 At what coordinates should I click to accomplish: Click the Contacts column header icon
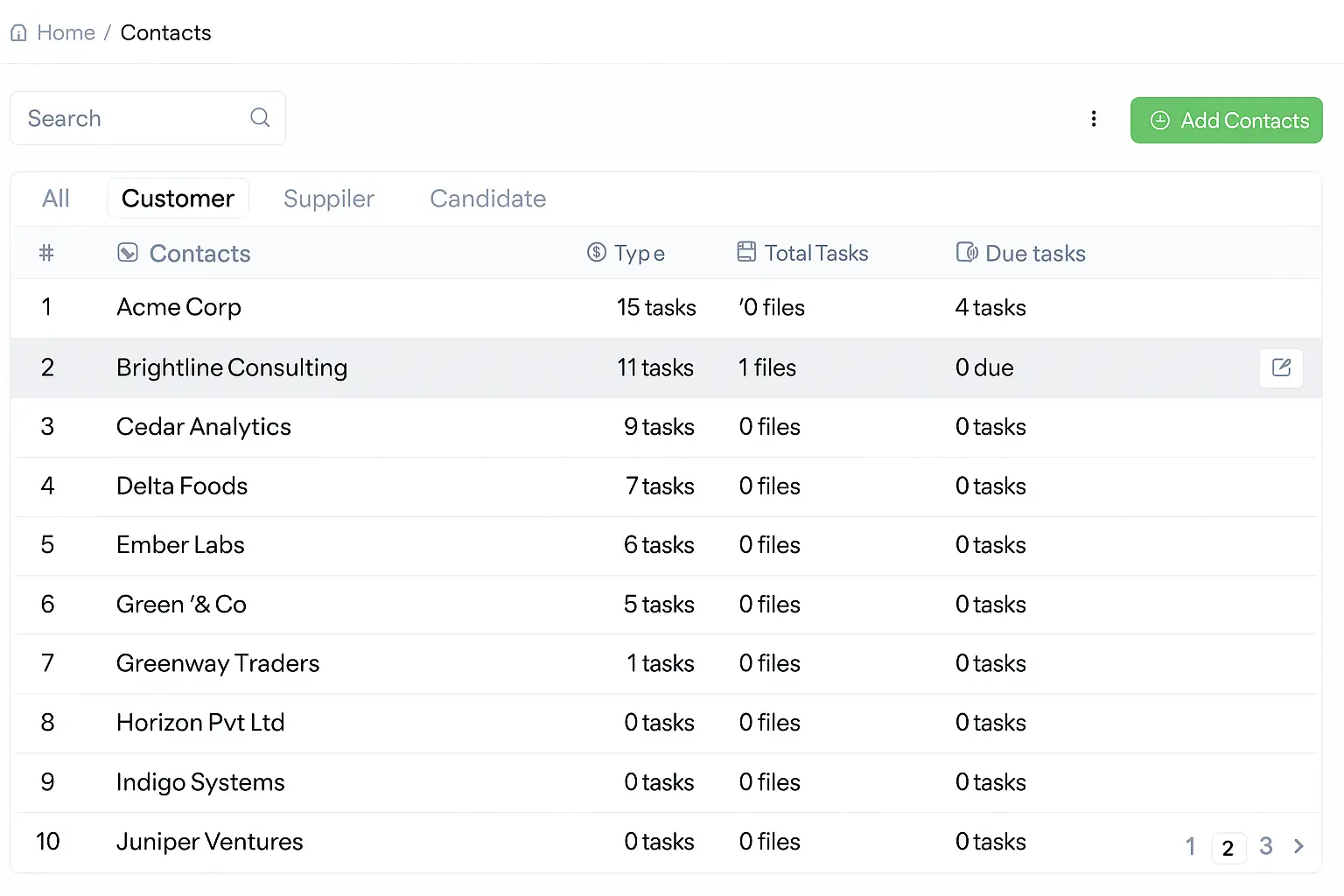point(127,252)
